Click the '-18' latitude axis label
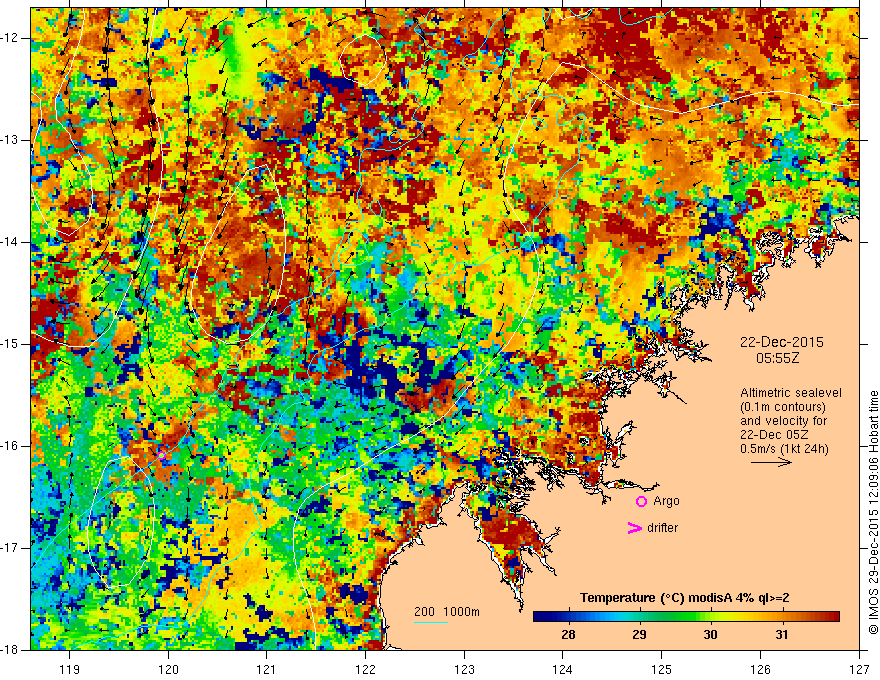Viewport: 880px width, 680px height. pyautogui.click(x=10, y=650)
